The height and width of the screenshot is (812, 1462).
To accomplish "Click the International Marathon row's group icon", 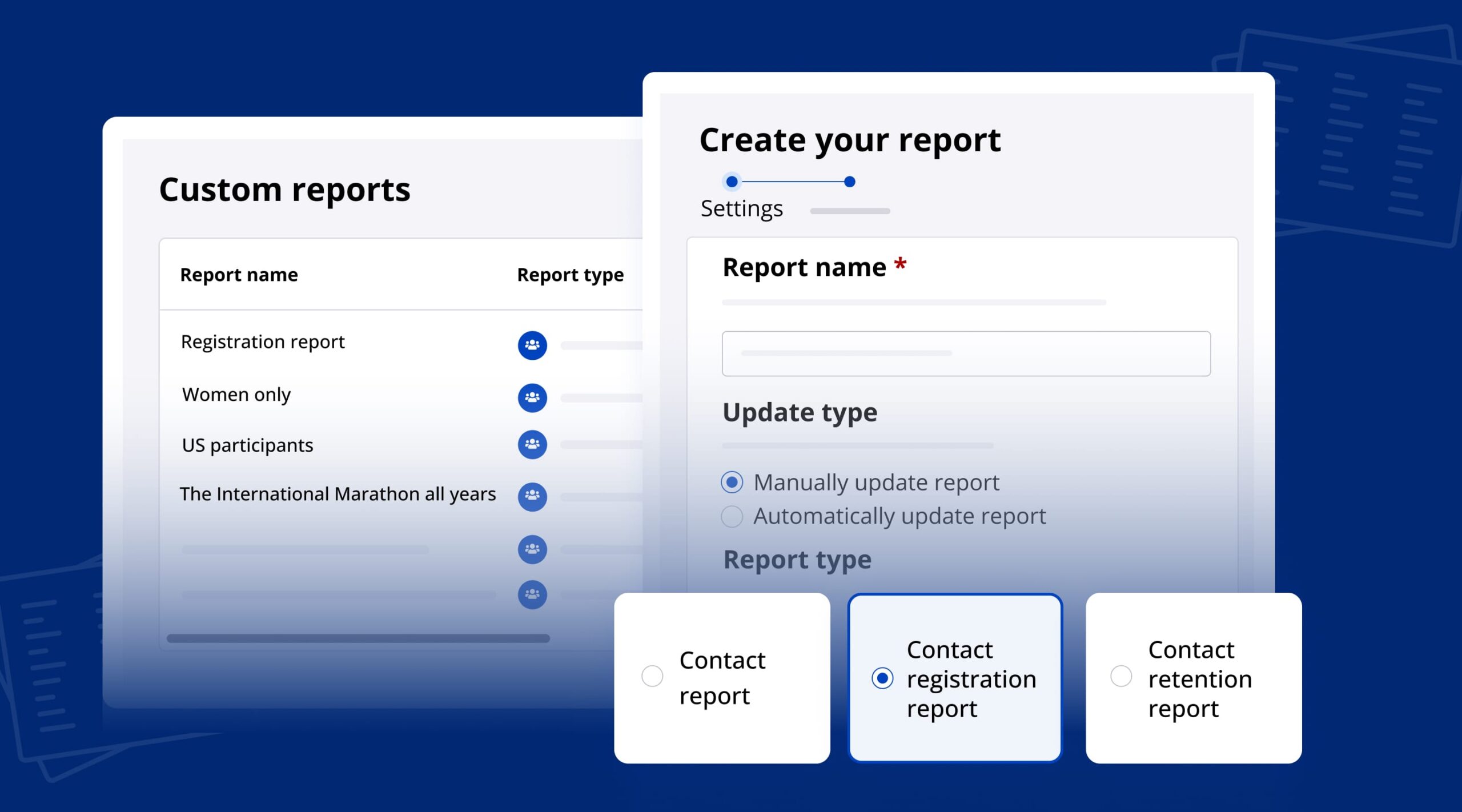I will 532,496.
